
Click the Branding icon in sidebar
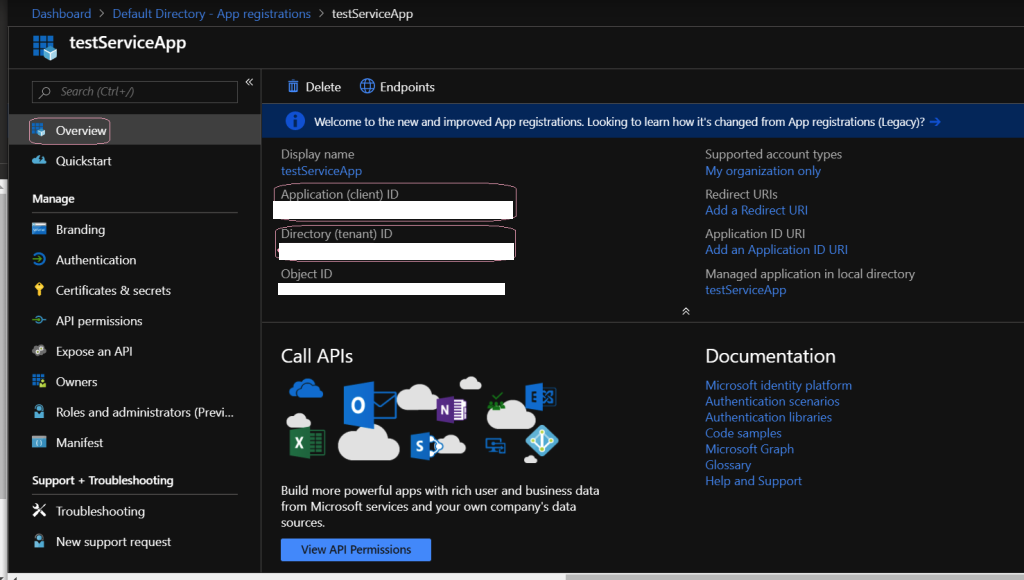tap(40, 230)
